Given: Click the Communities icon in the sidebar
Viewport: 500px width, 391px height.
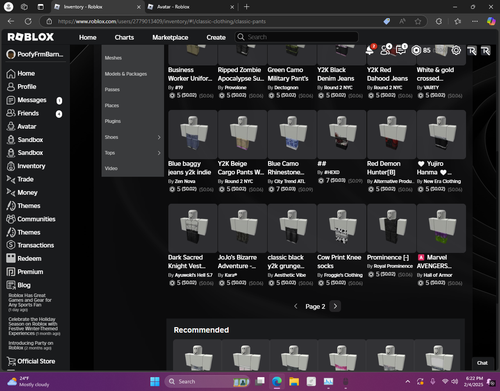Looking at the screenshot, I should pyautogui.click(x=11, y=219).
